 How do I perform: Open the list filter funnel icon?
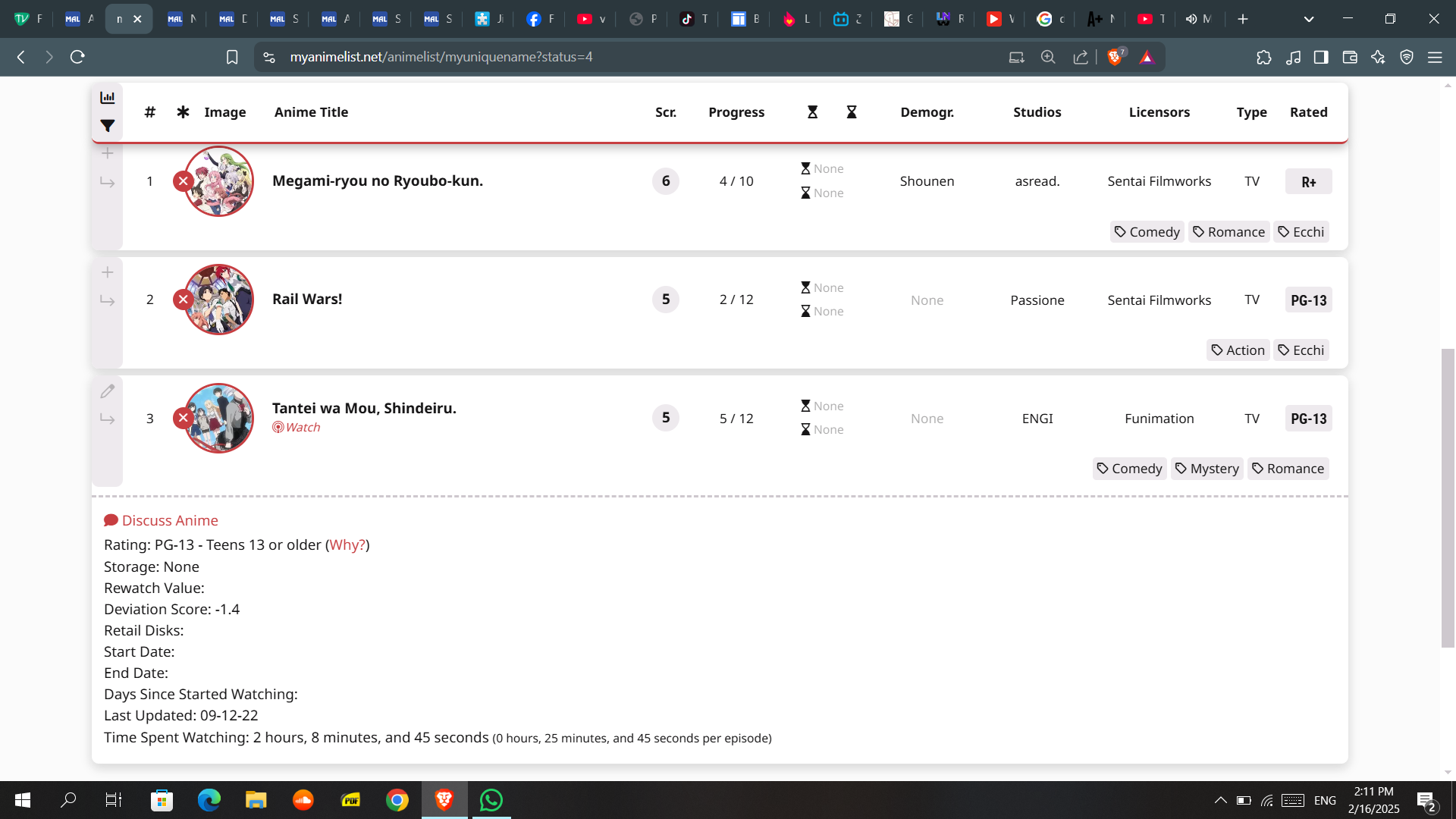pyautogui.click(x=108, y=126)
